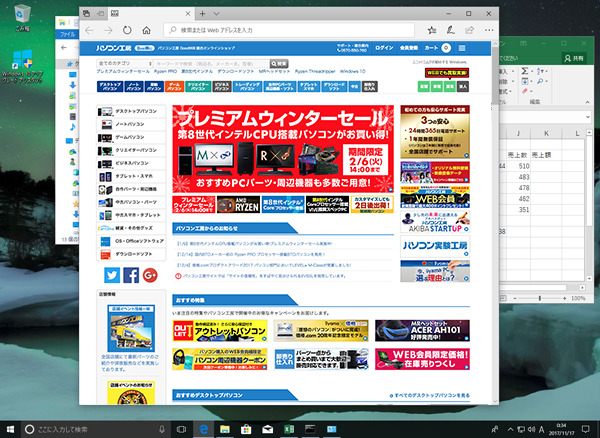Open Edge's web notes pen icon
The width and height of the screenshot is (600, 438).
pyautogui.click(x=451, y=30)
